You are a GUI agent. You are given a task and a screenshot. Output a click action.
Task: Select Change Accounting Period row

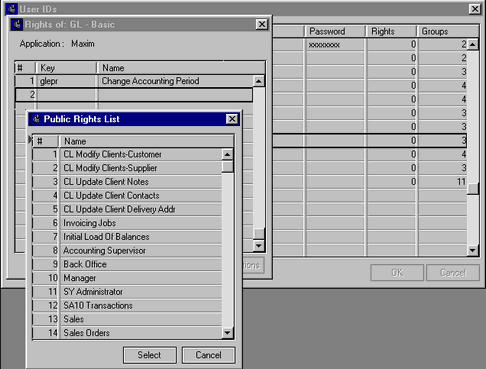134,81
